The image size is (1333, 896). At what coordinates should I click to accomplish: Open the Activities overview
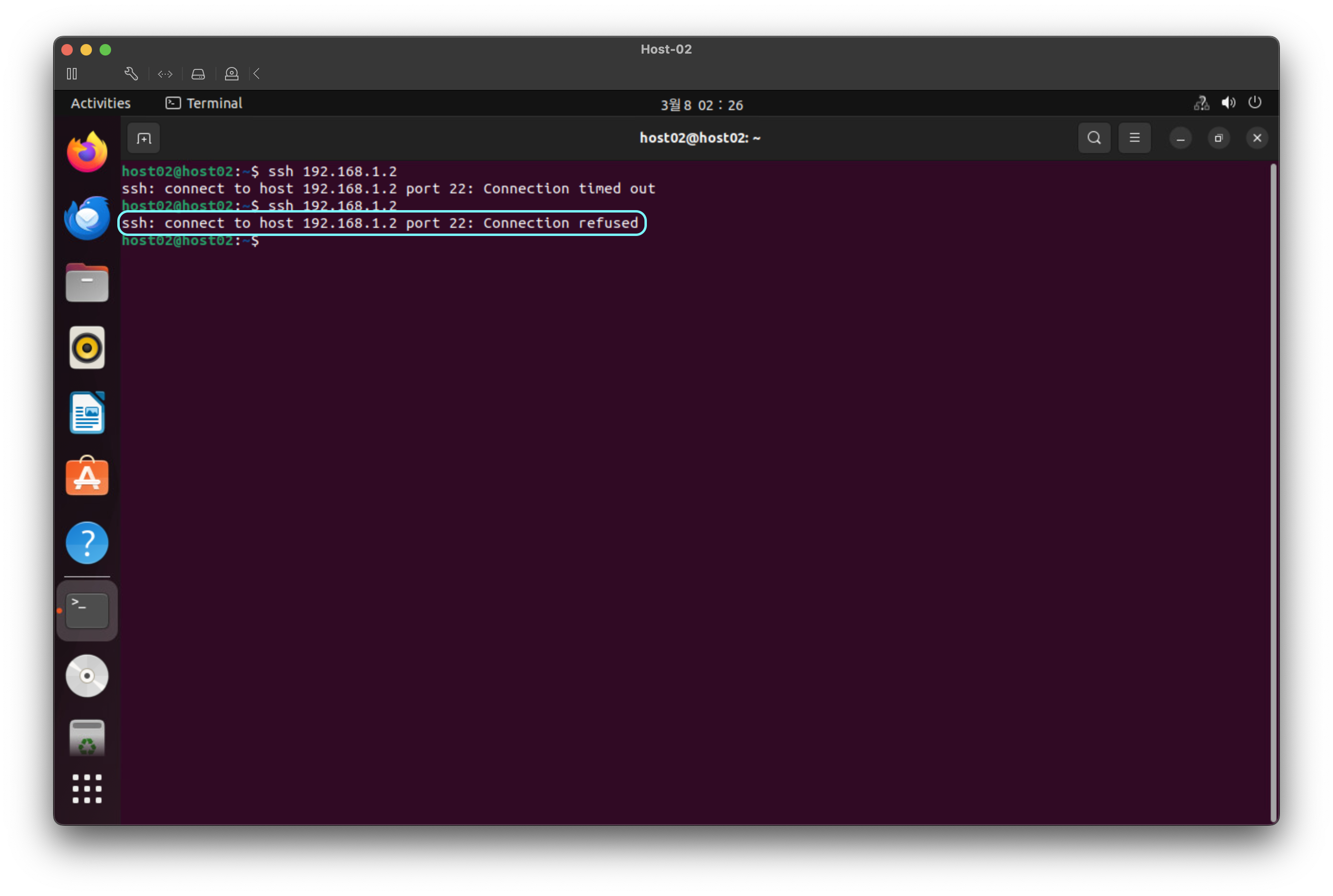tap(101, 103)
